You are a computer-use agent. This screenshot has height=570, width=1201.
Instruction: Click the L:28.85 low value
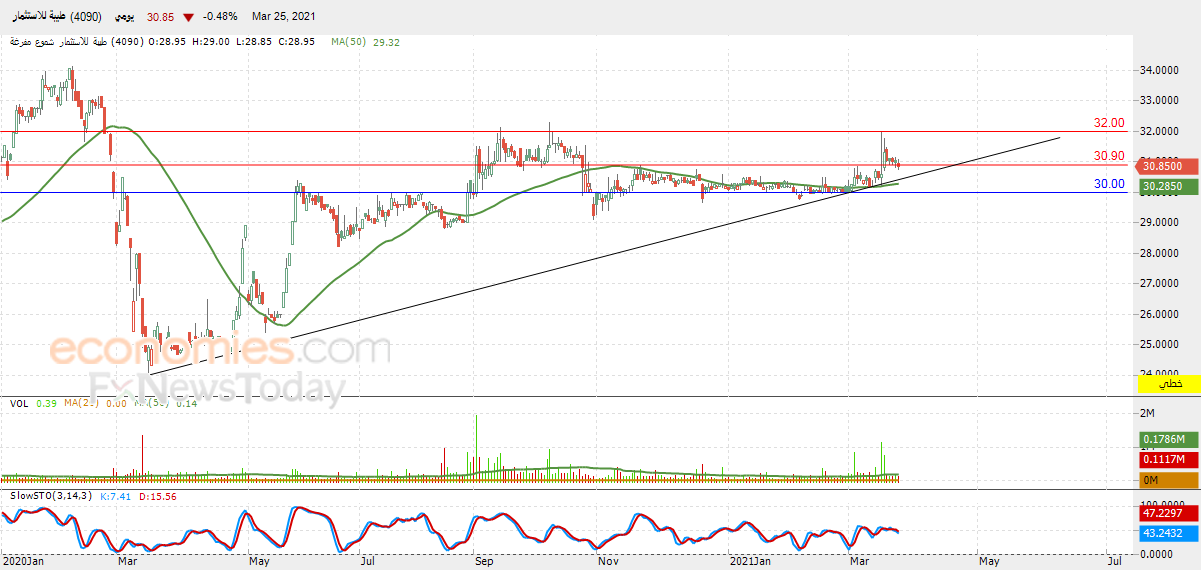254,42
